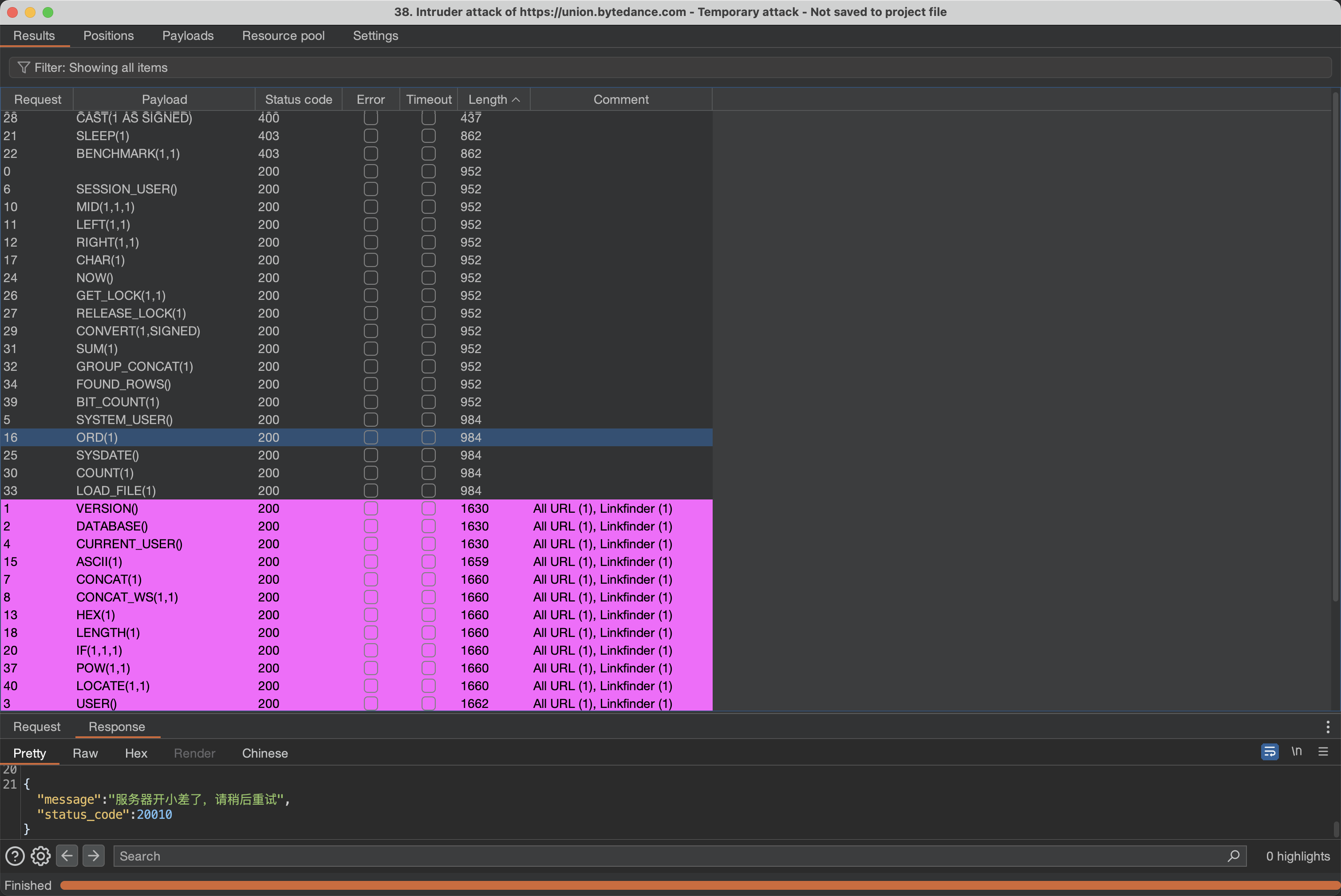
Task: Sort by the Length column header
Action: 494,99
